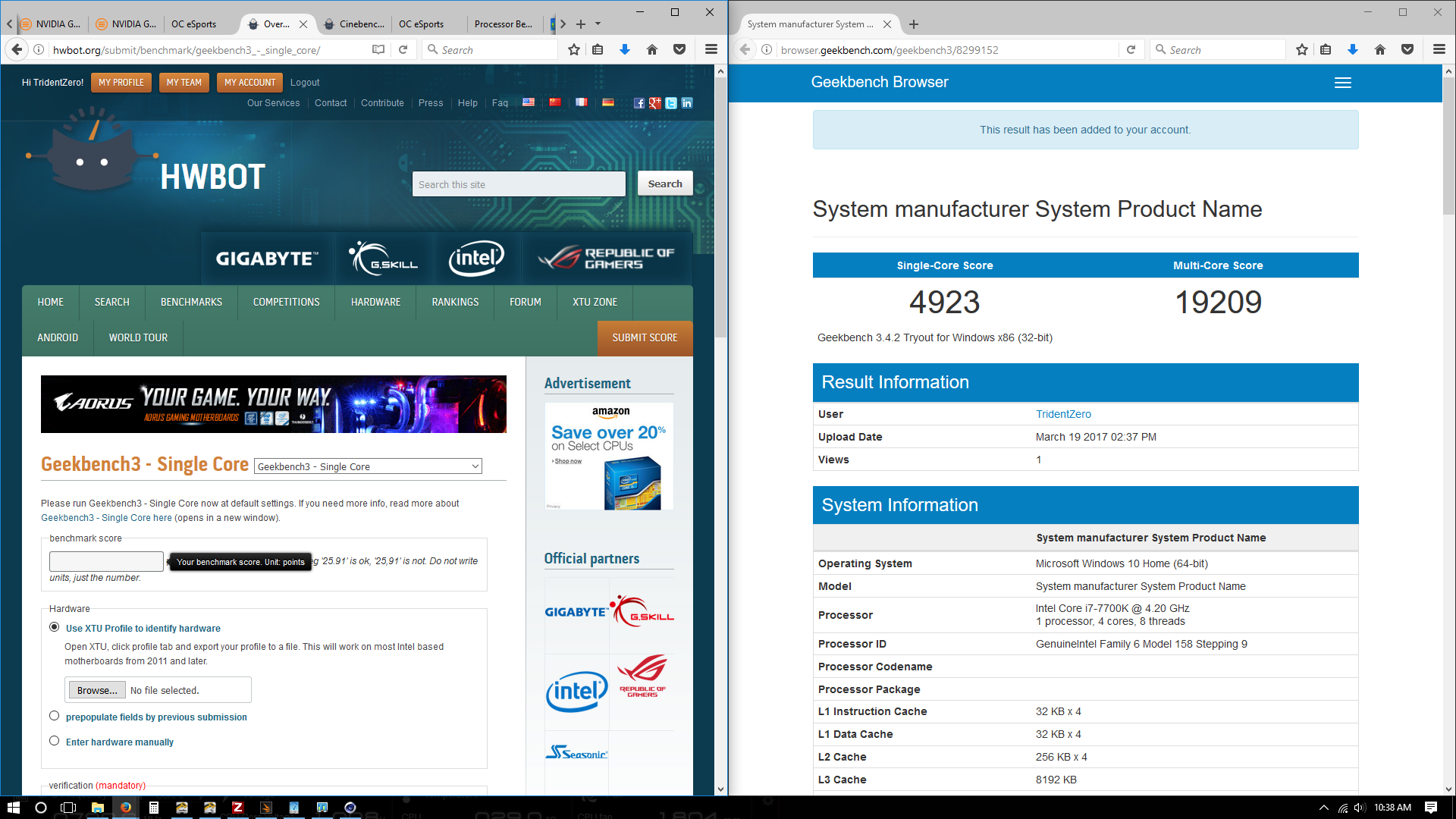Click the 'Search this site' input field

click(x=519, y=184)
